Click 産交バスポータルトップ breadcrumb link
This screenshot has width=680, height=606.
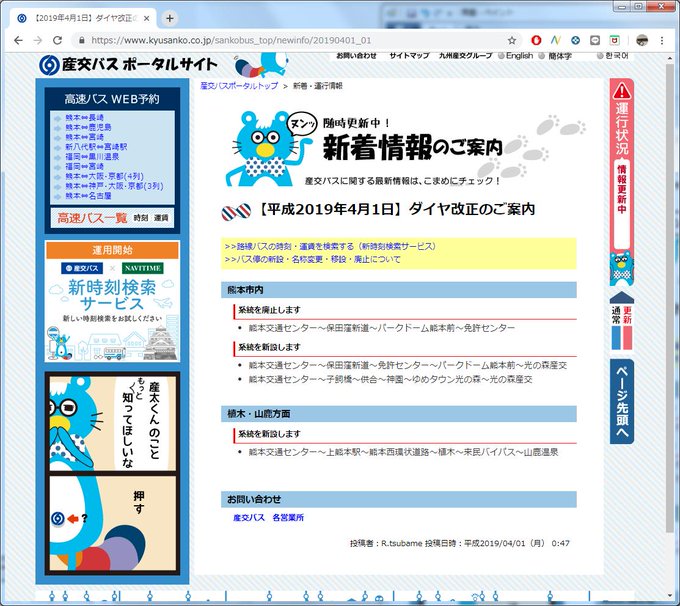(239, 86)
